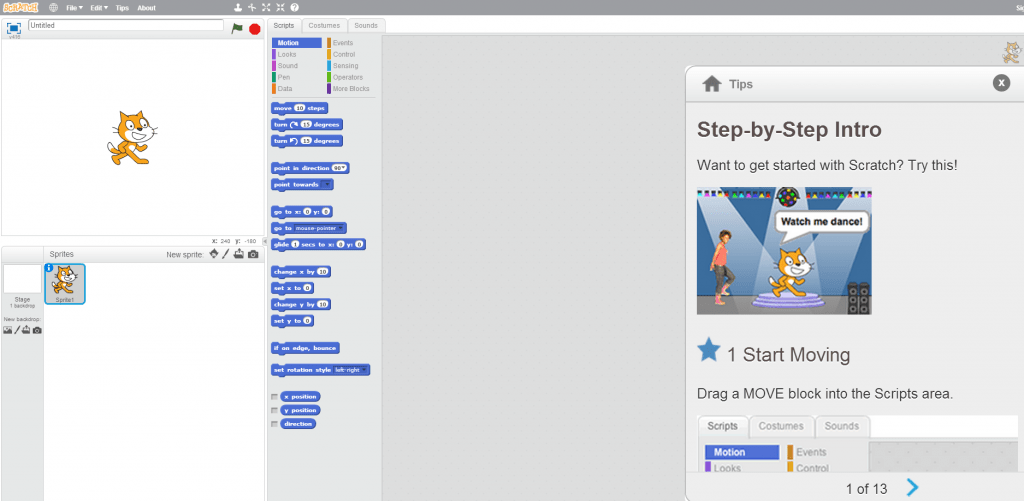Click the red stop button
The height and width of the screenshot is (501, 1024).
255,29
